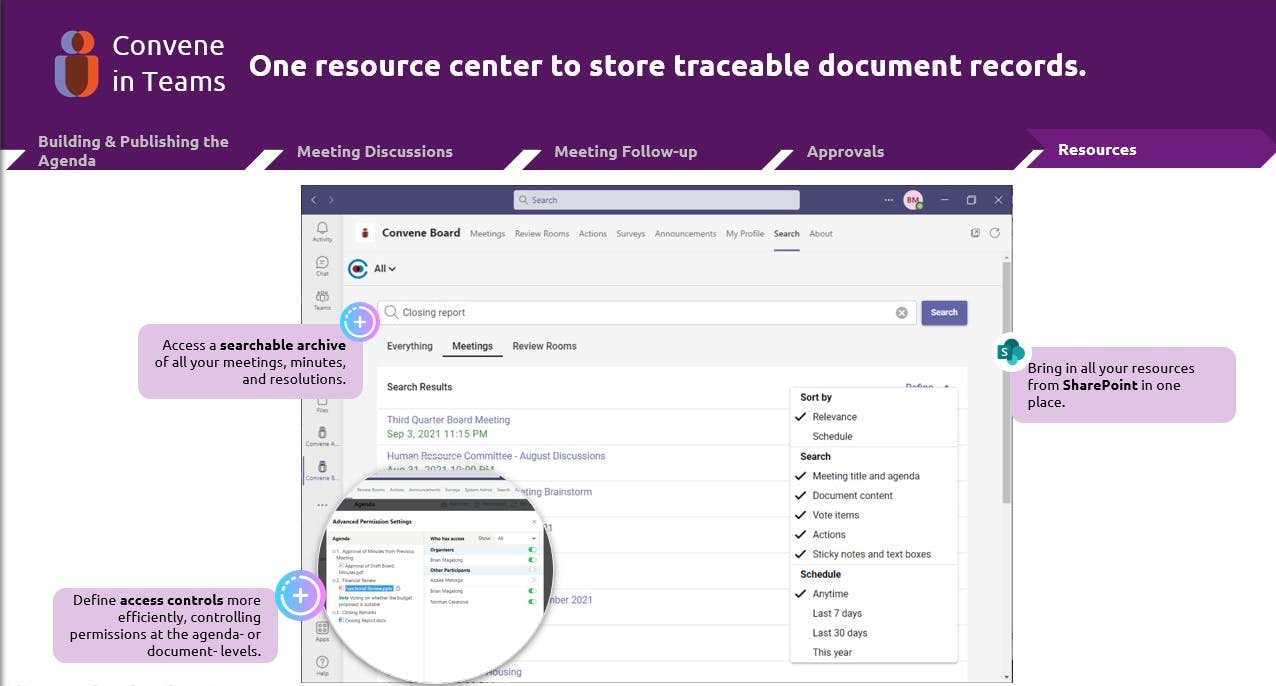
Task: Toggle access switch for Azalea Metorga
Action: pyautogui.click(x=532, y=580)
